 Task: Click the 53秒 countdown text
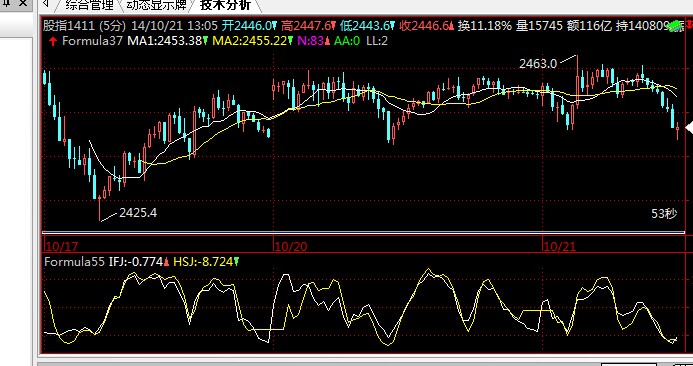pyautogui.click(x=664, y=214)
